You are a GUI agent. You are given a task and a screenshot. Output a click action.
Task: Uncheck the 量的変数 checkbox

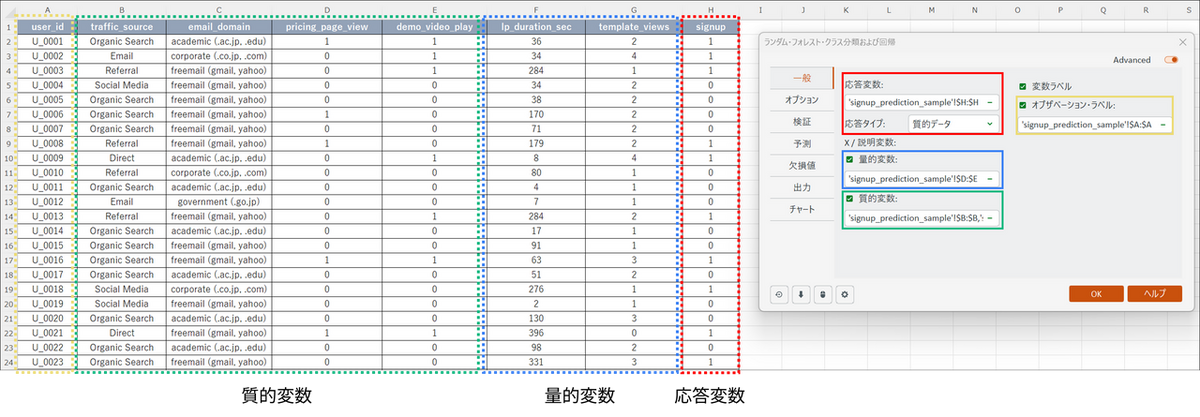[x=850, y=160]
